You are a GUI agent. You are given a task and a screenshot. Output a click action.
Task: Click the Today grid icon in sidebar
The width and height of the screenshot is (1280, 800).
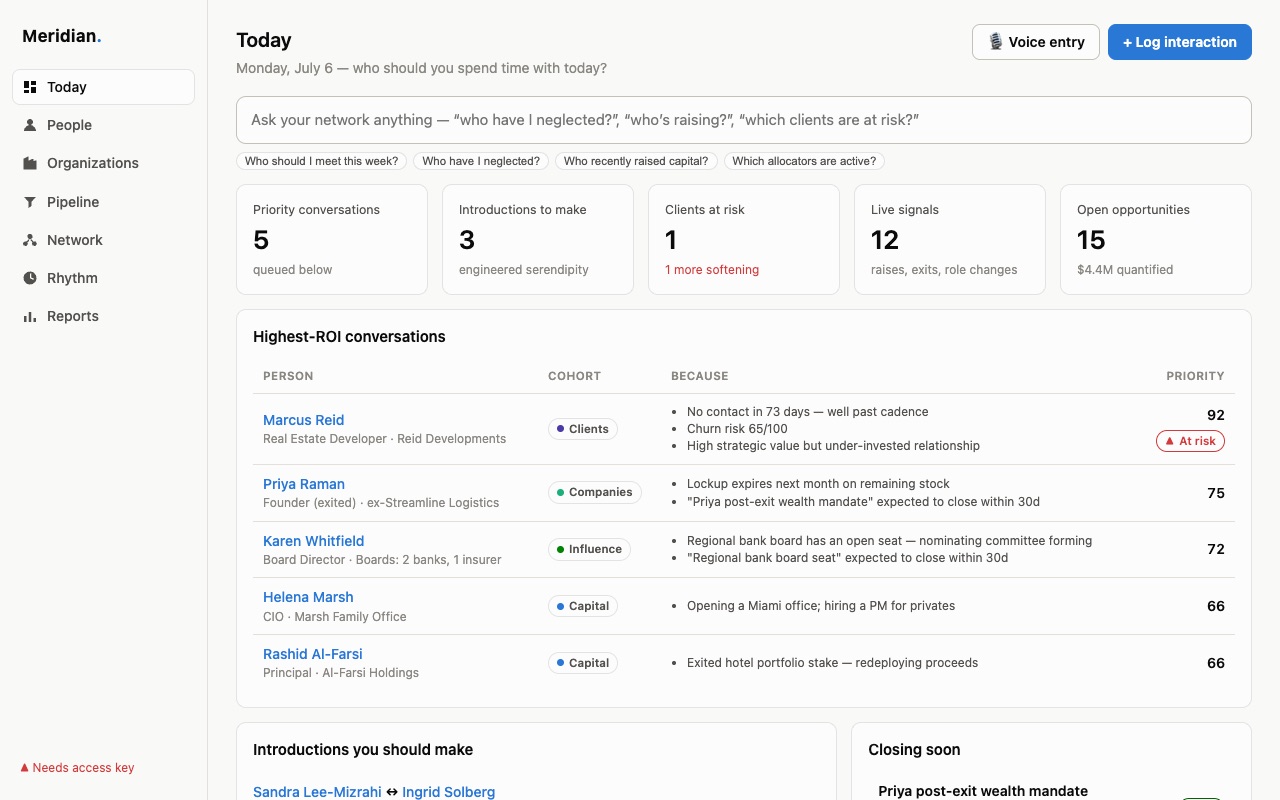30,87
